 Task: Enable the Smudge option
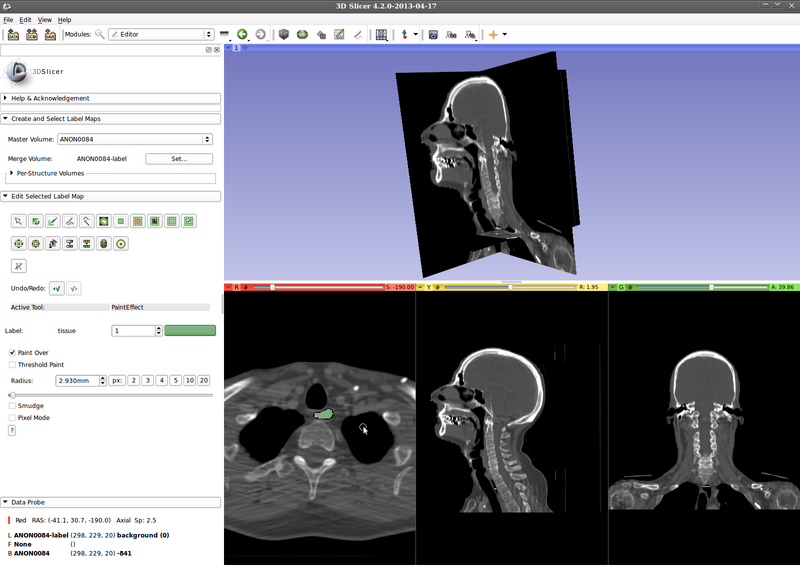[13, 405]
